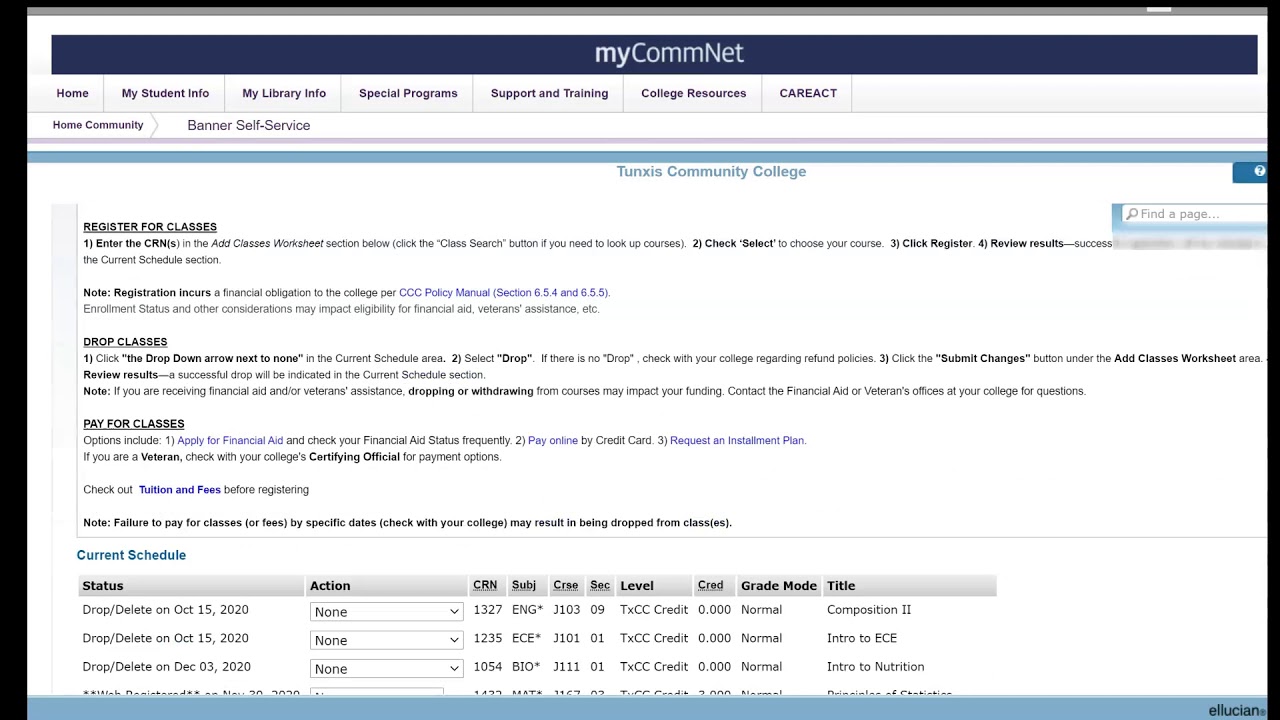Click the help question mark icon
The image size is (1280, 720).
[x=1258, y=172]
